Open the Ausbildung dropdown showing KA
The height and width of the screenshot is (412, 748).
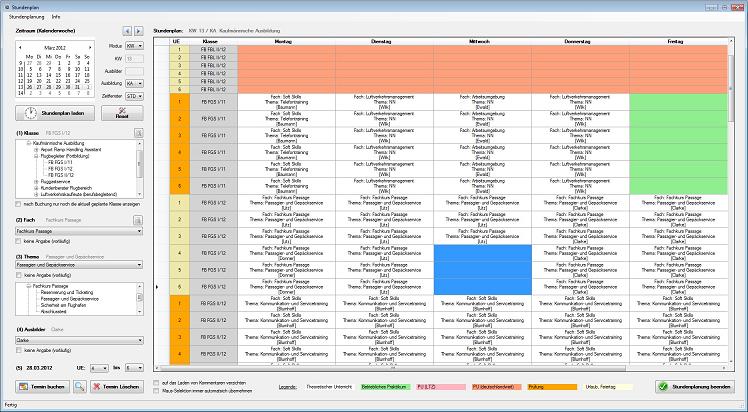(x=134, y=83)
